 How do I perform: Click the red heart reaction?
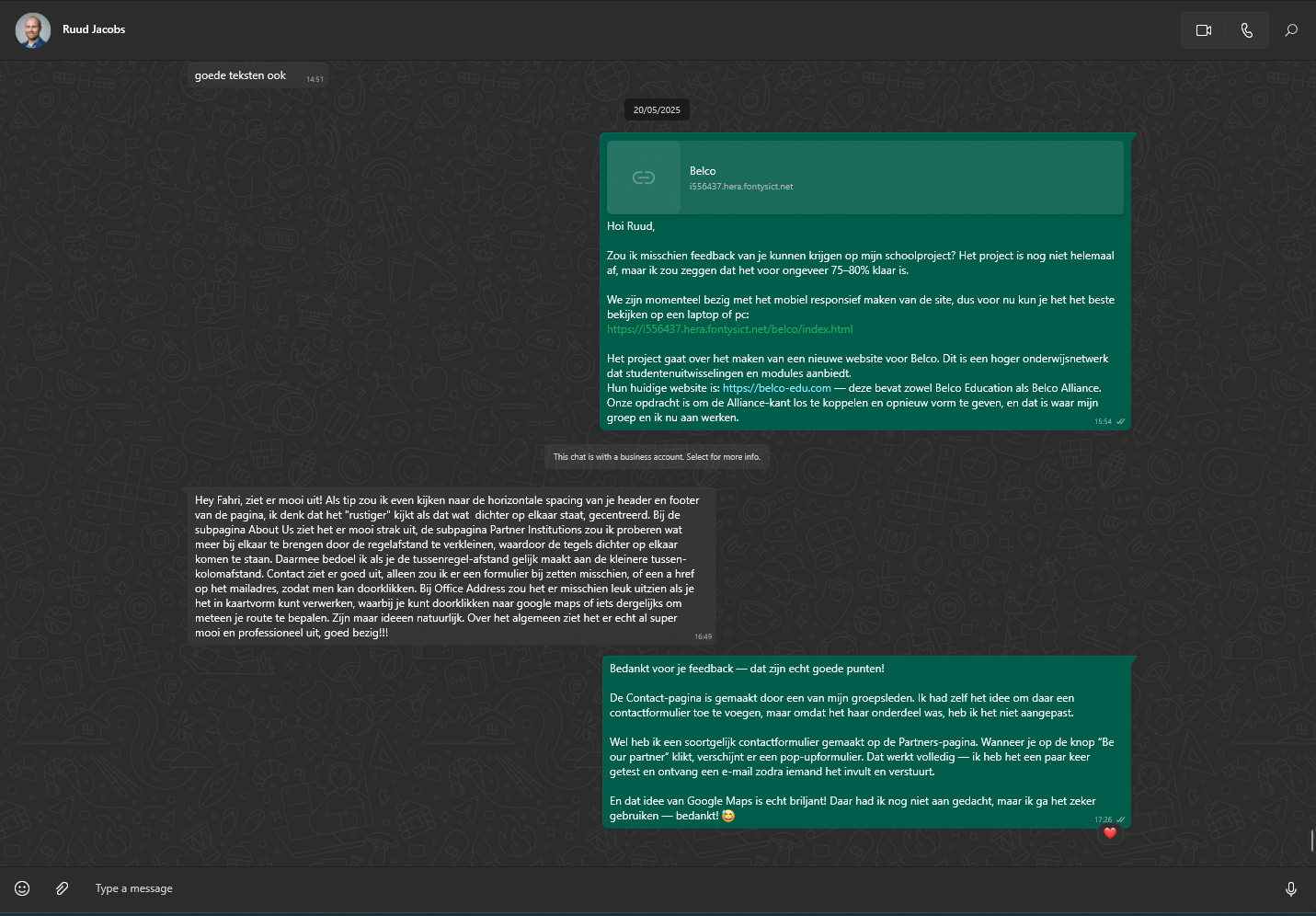coord(1110,833)
